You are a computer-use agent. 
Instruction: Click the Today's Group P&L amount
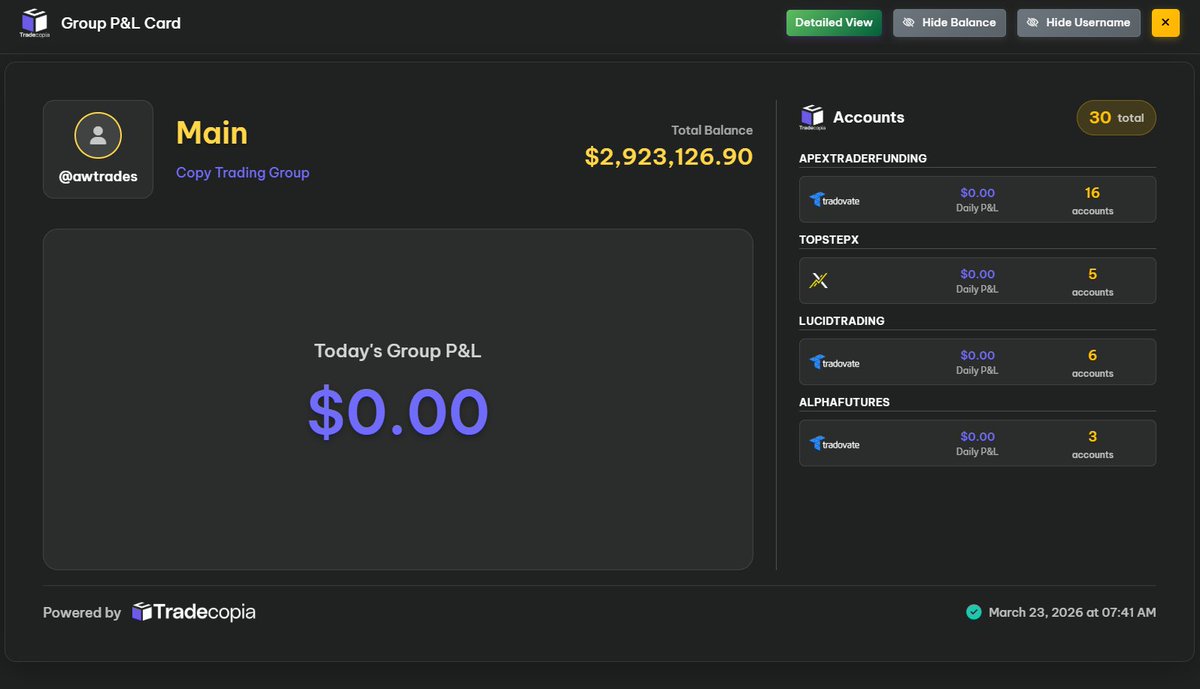pyautogui.click(x=398, y=412)
